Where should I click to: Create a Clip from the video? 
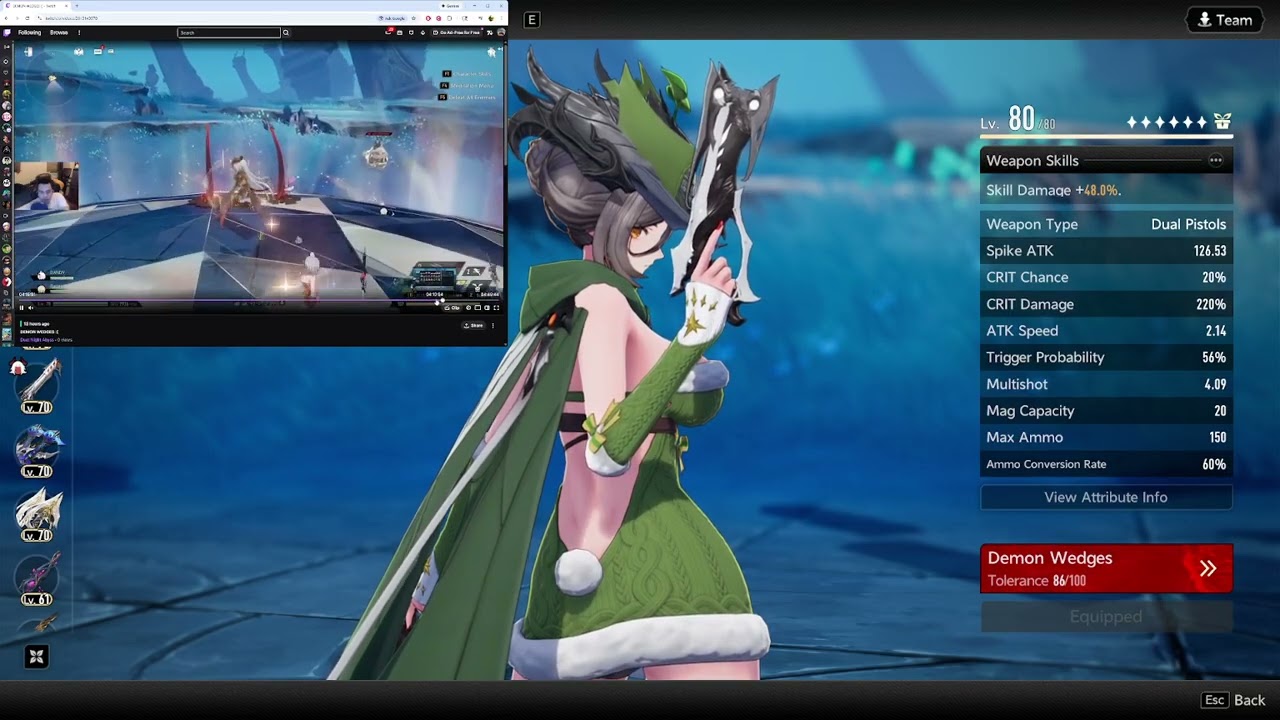coord(453,308)
